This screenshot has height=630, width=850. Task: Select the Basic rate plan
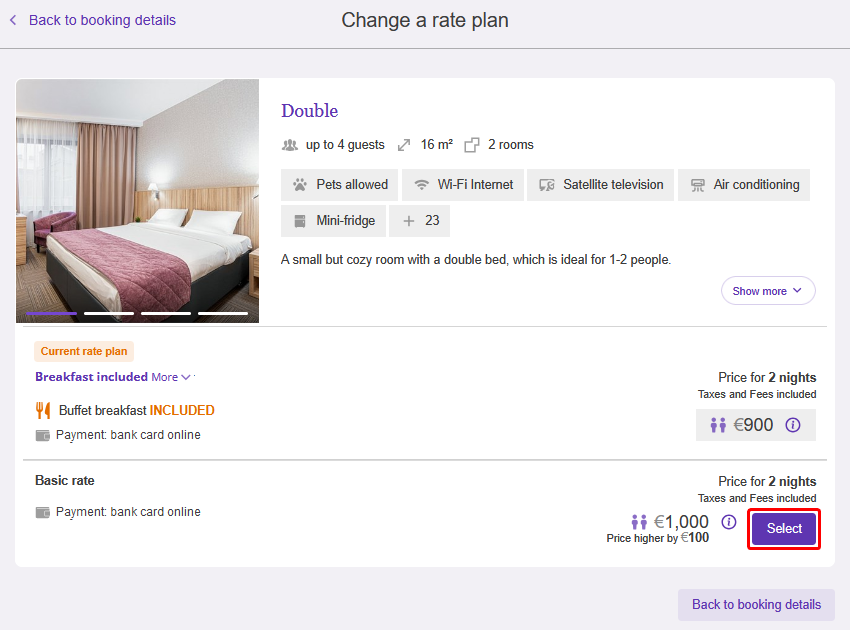pyautogui.click(x=784, y=529)
